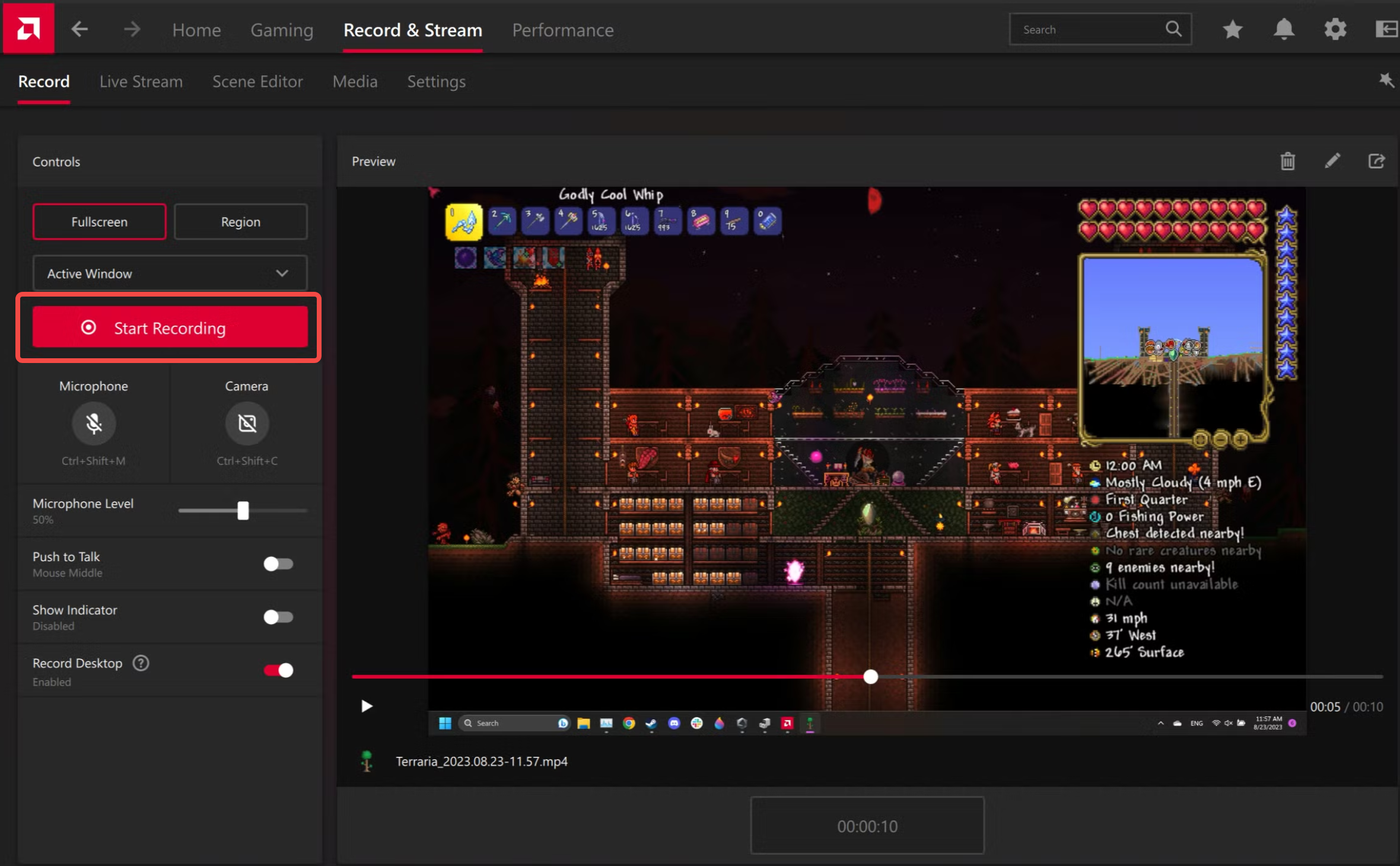Open AMD Adrenalin notifications bell
The image size is (1400, 866).
click(1284, 28)
